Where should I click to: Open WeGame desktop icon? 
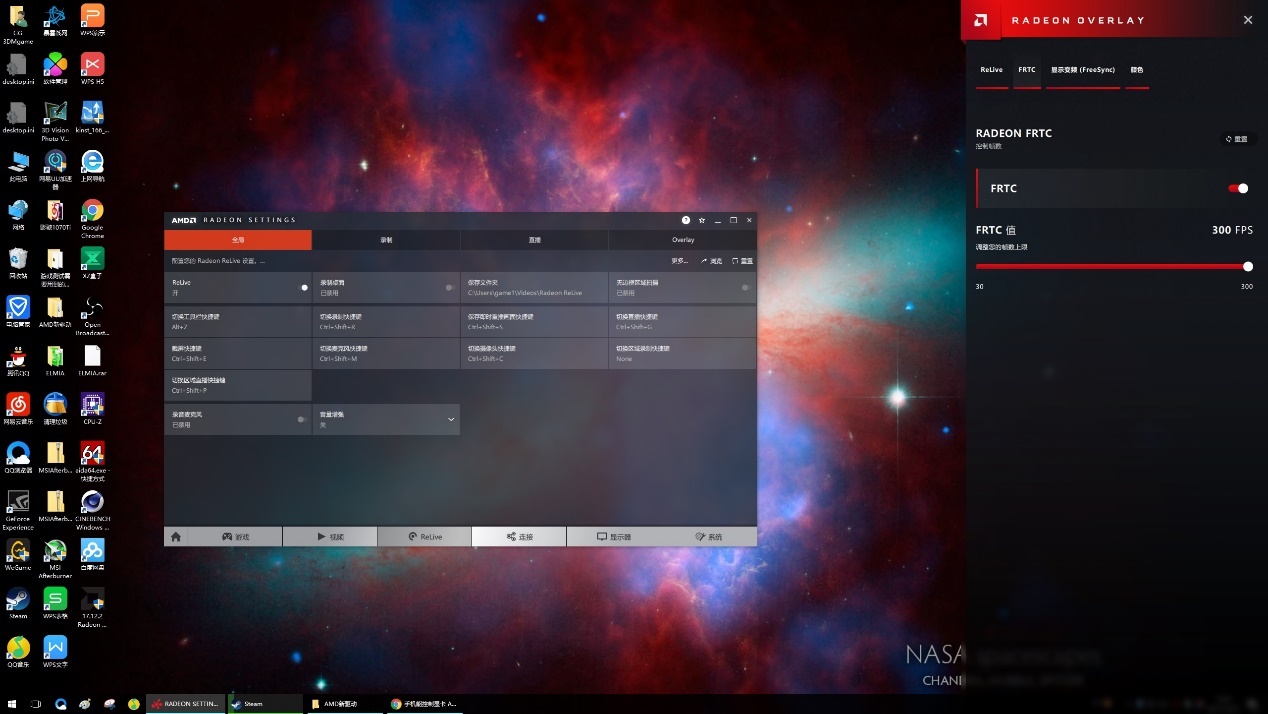[x=18, y=555]
